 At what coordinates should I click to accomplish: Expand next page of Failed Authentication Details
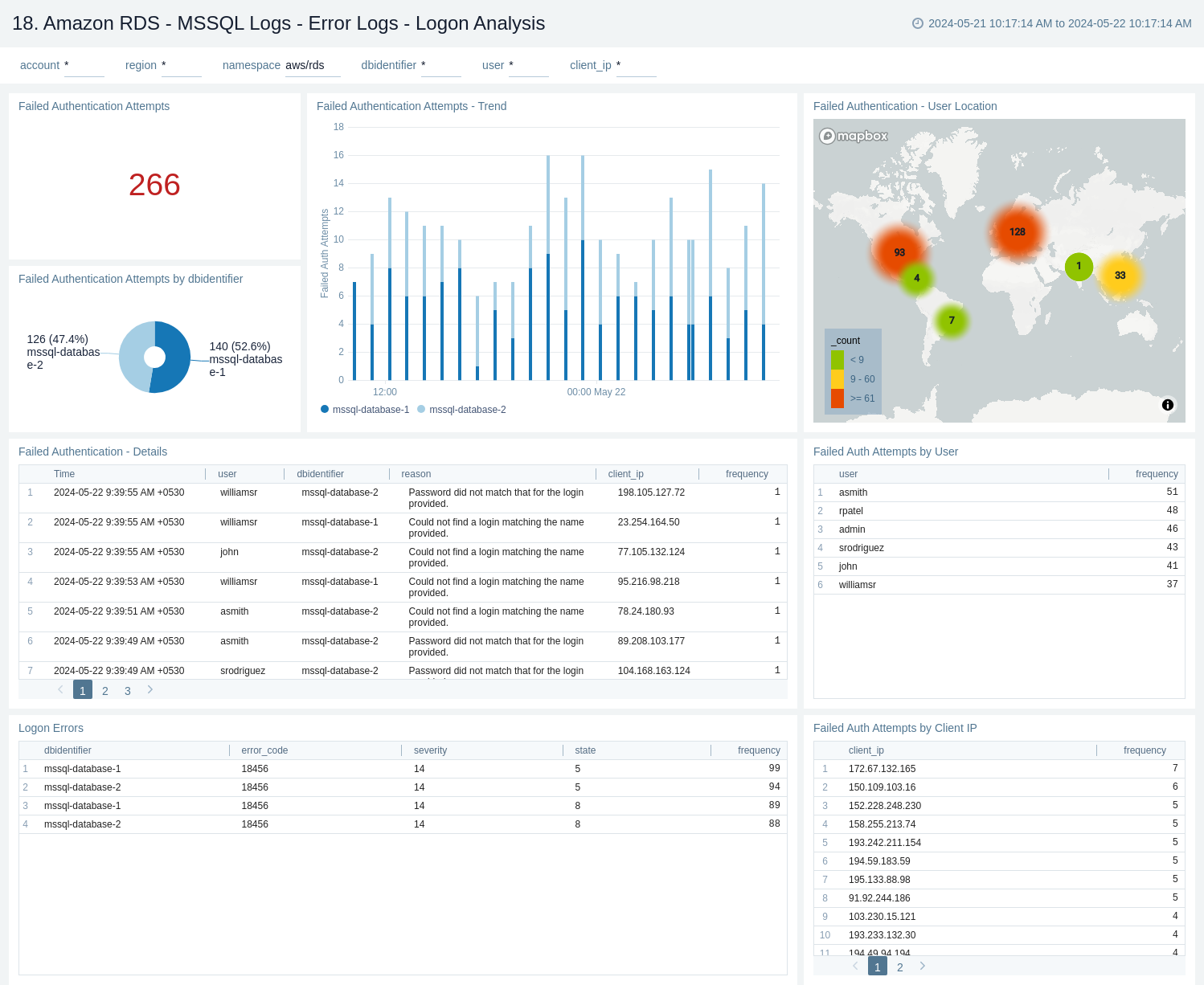click(x=149, y=689)
